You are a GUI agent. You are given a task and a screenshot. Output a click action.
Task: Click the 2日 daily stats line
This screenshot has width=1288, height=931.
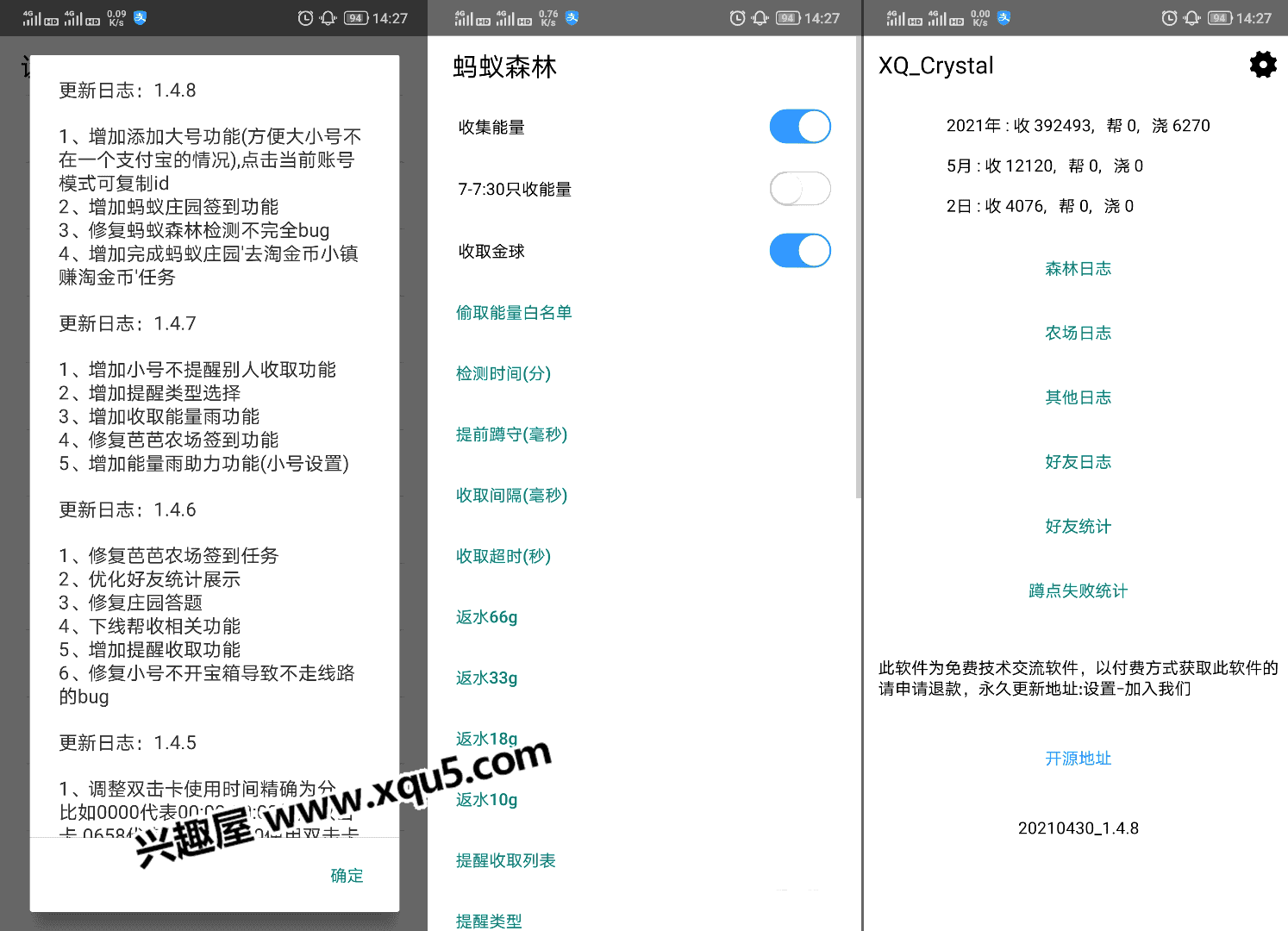pos(1040,206)
